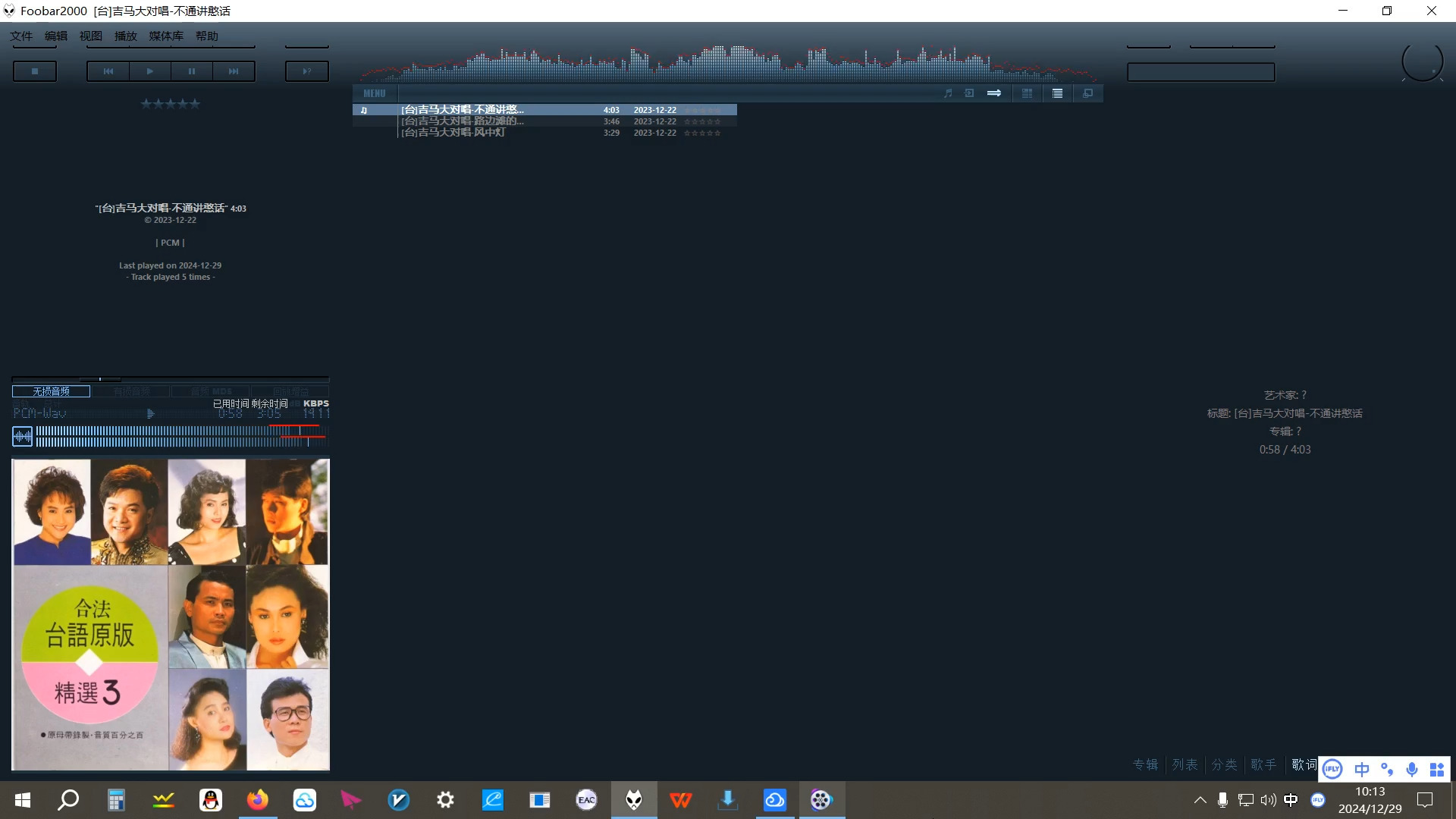The width and height of the screenshot is (1456, 819).
Task: Click the iFLY input method logo
Action: 1332,769
